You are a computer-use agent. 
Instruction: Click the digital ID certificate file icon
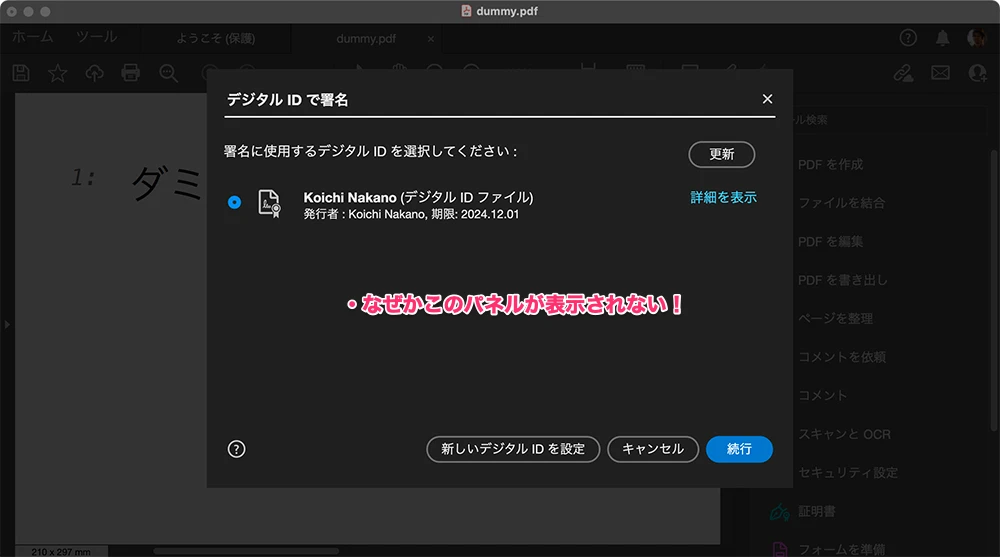pos(268,203)
